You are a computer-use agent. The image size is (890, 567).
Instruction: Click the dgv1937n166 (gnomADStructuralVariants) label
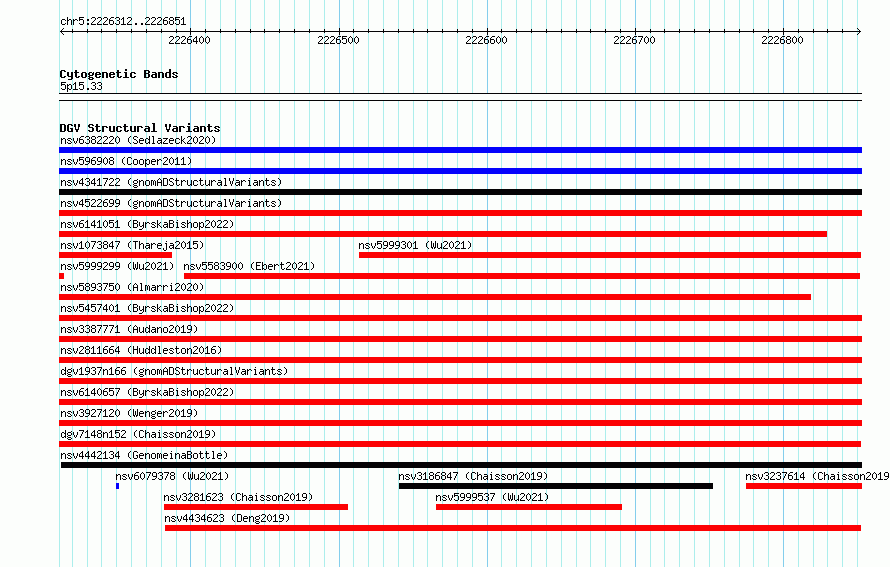[x=174, y=371]
